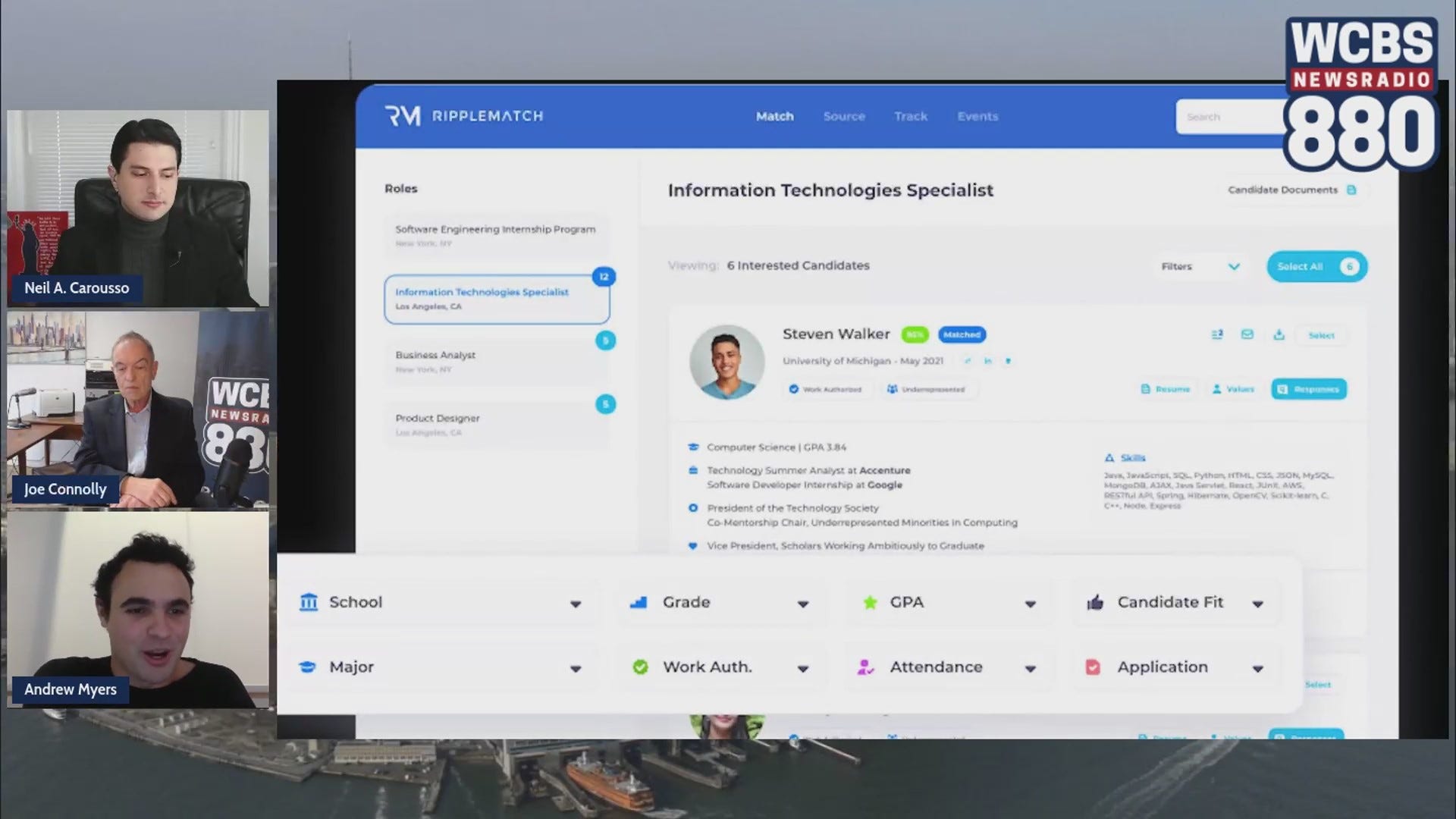Click the Underrepresented badge icon
The width and height of the screenshot is (1456, 819).
pos(893,389)
